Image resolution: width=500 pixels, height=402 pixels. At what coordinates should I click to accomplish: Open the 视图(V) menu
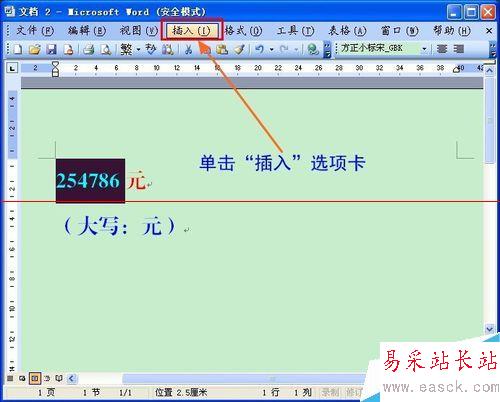[x=139, y=31]
